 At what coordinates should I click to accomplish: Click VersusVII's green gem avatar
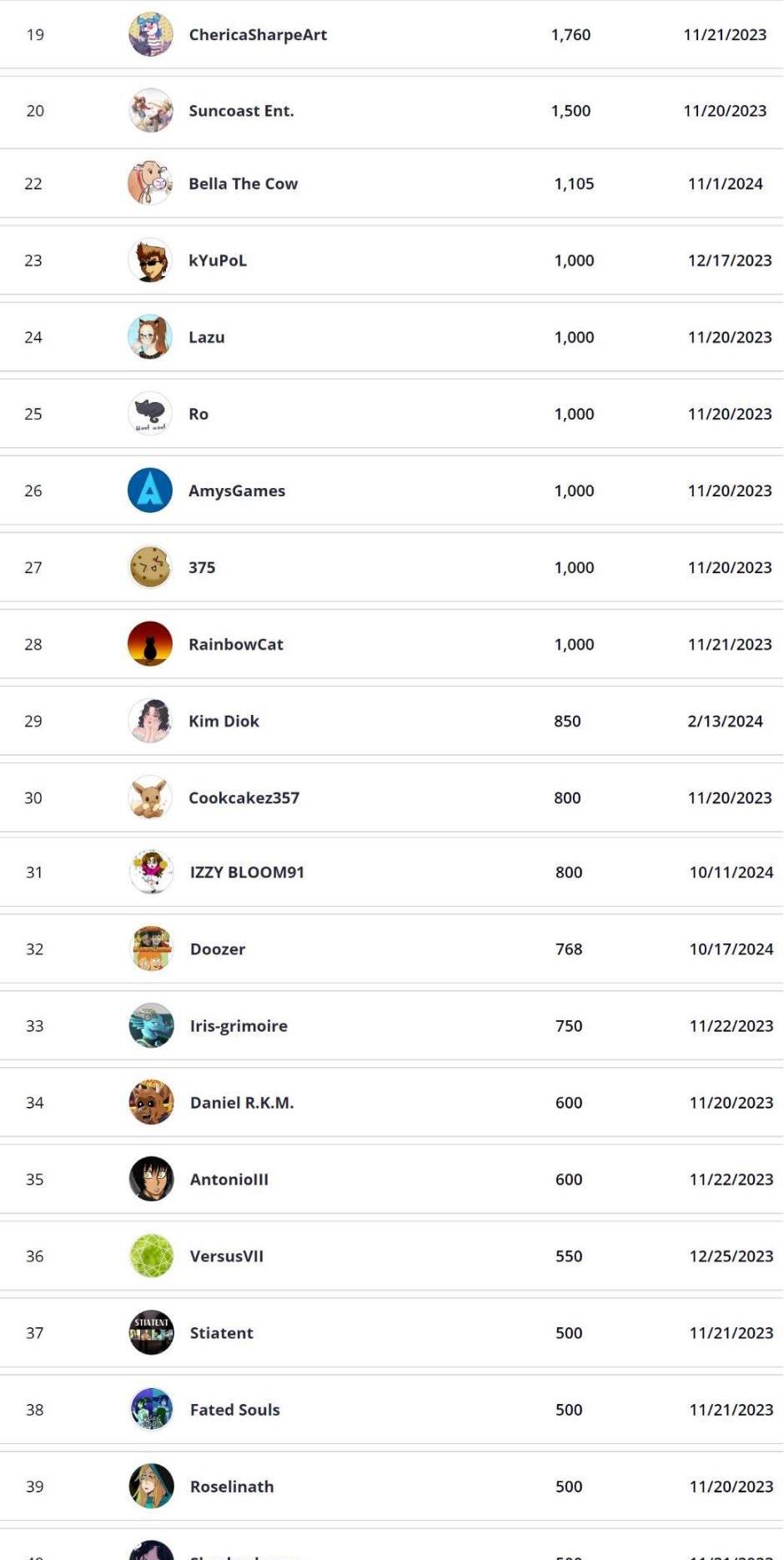152,1256
